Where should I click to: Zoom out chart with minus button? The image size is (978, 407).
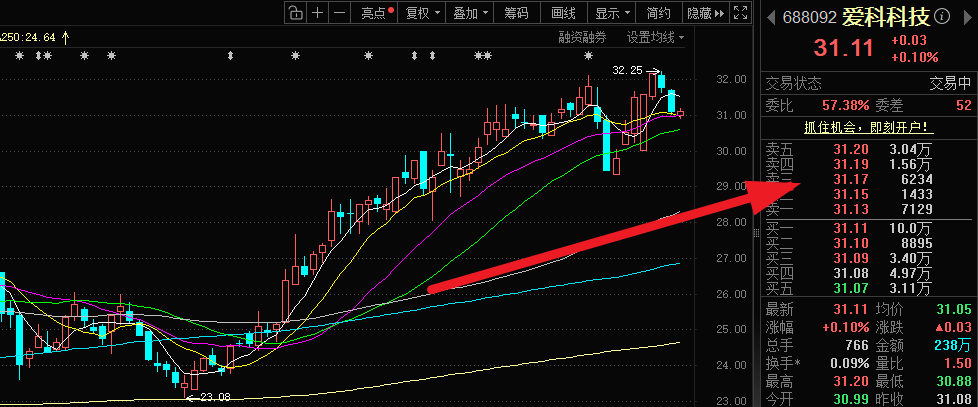pyautogui.click(x=339, y=12)
